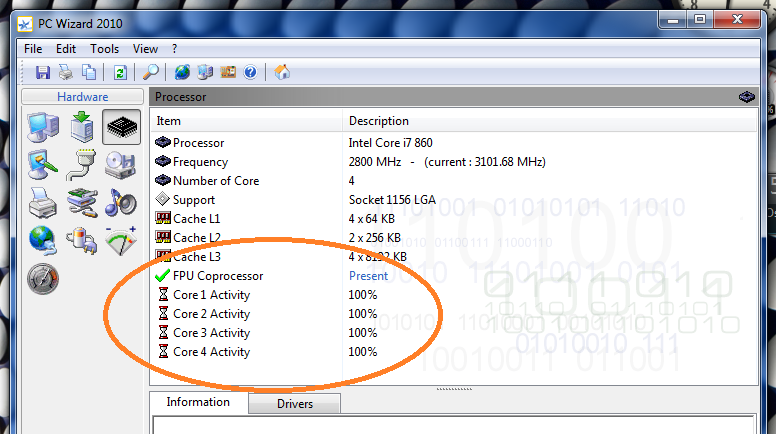Maximize the PC Wizard 2010 window

(x=700, y=20)
